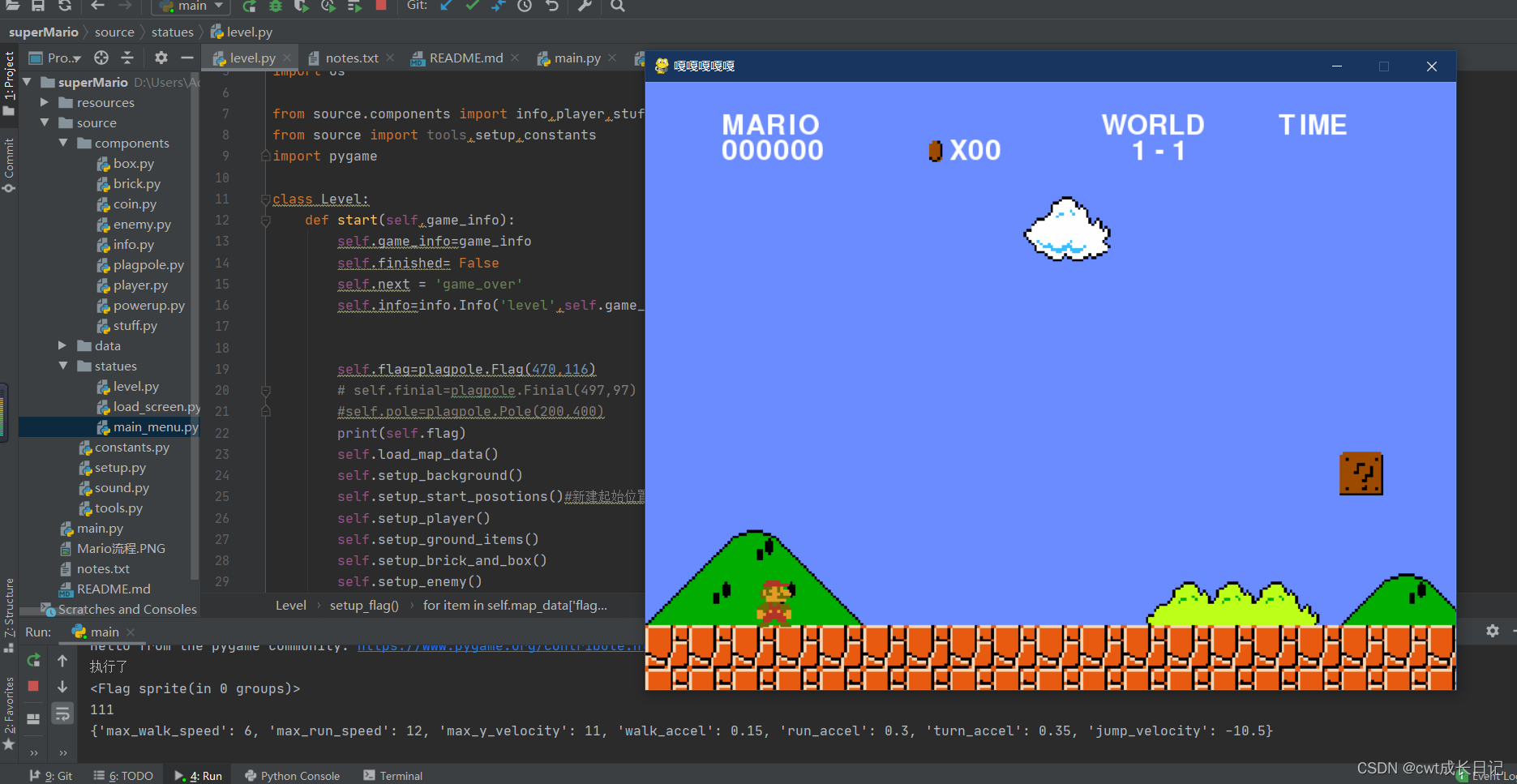Fold the class Level block at line 11

point(265,199)
